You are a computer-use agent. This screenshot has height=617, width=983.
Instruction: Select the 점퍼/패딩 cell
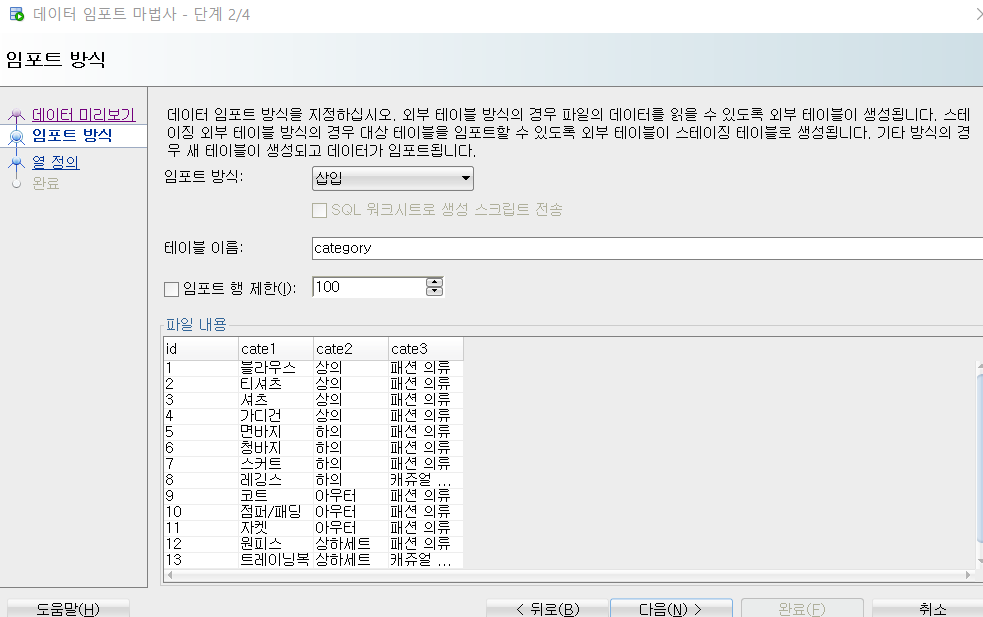pos(276,512)
